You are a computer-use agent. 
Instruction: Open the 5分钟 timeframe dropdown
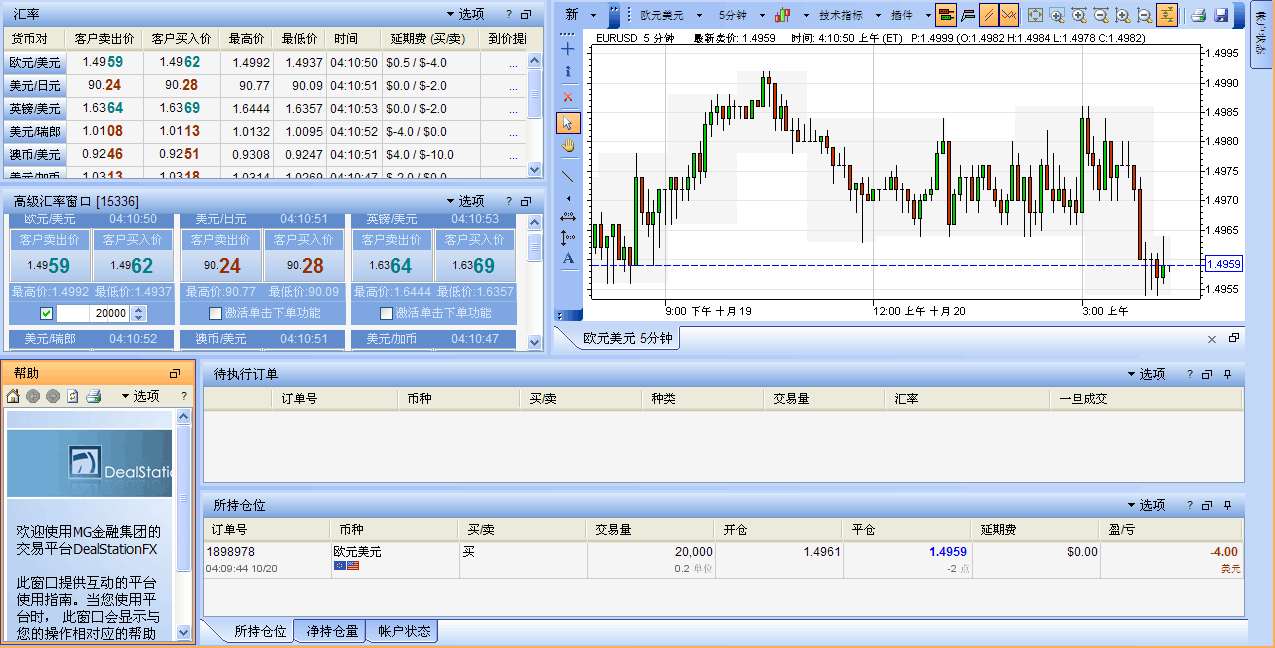(742, 15)
